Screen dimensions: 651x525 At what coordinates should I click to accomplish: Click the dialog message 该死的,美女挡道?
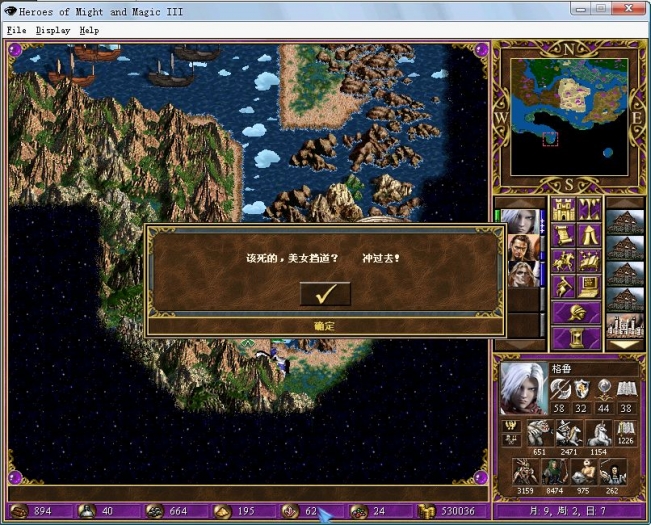point(292,259)
